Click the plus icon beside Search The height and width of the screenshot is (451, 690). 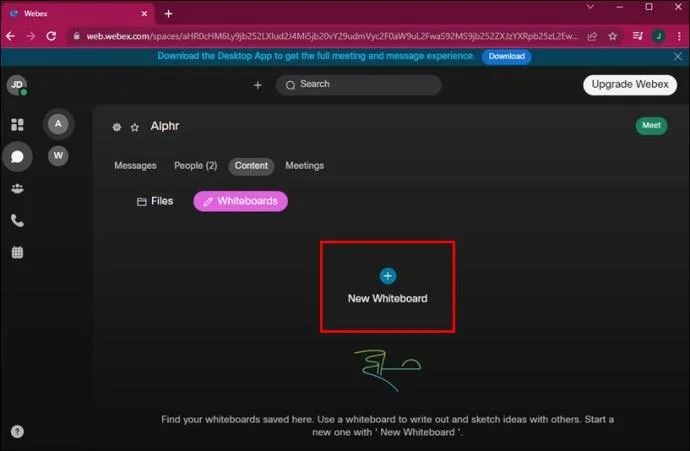point(258,85)
